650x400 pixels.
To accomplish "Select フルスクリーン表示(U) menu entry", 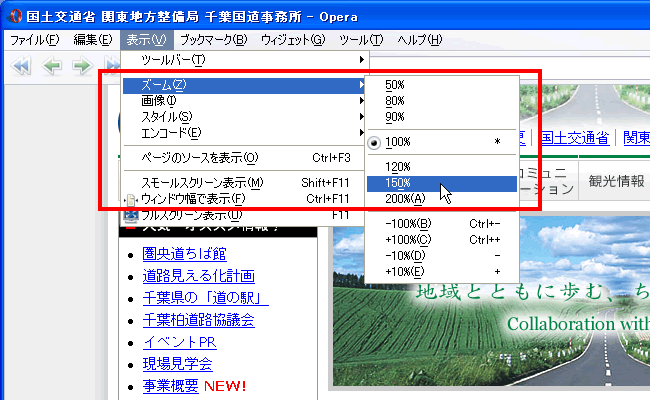I will click(x=244, y=215).
